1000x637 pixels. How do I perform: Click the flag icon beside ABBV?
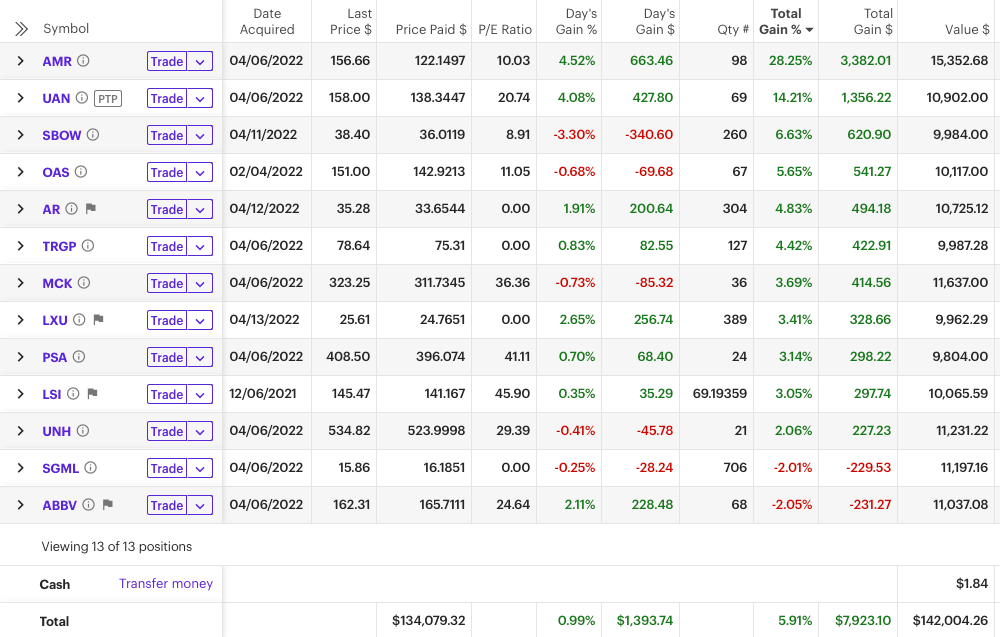tap(108, 504)
